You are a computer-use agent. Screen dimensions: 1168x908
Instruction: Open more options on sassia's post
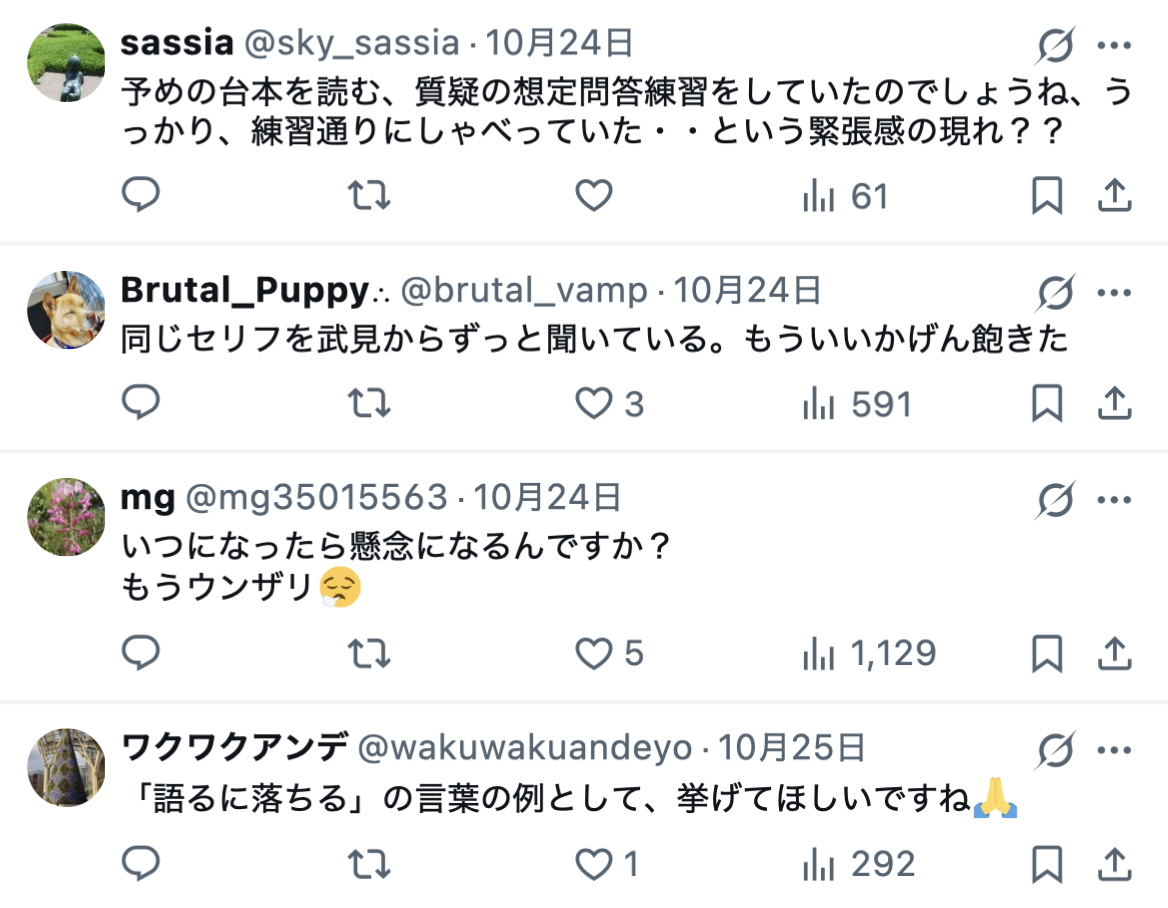[x=1114, y=46]
